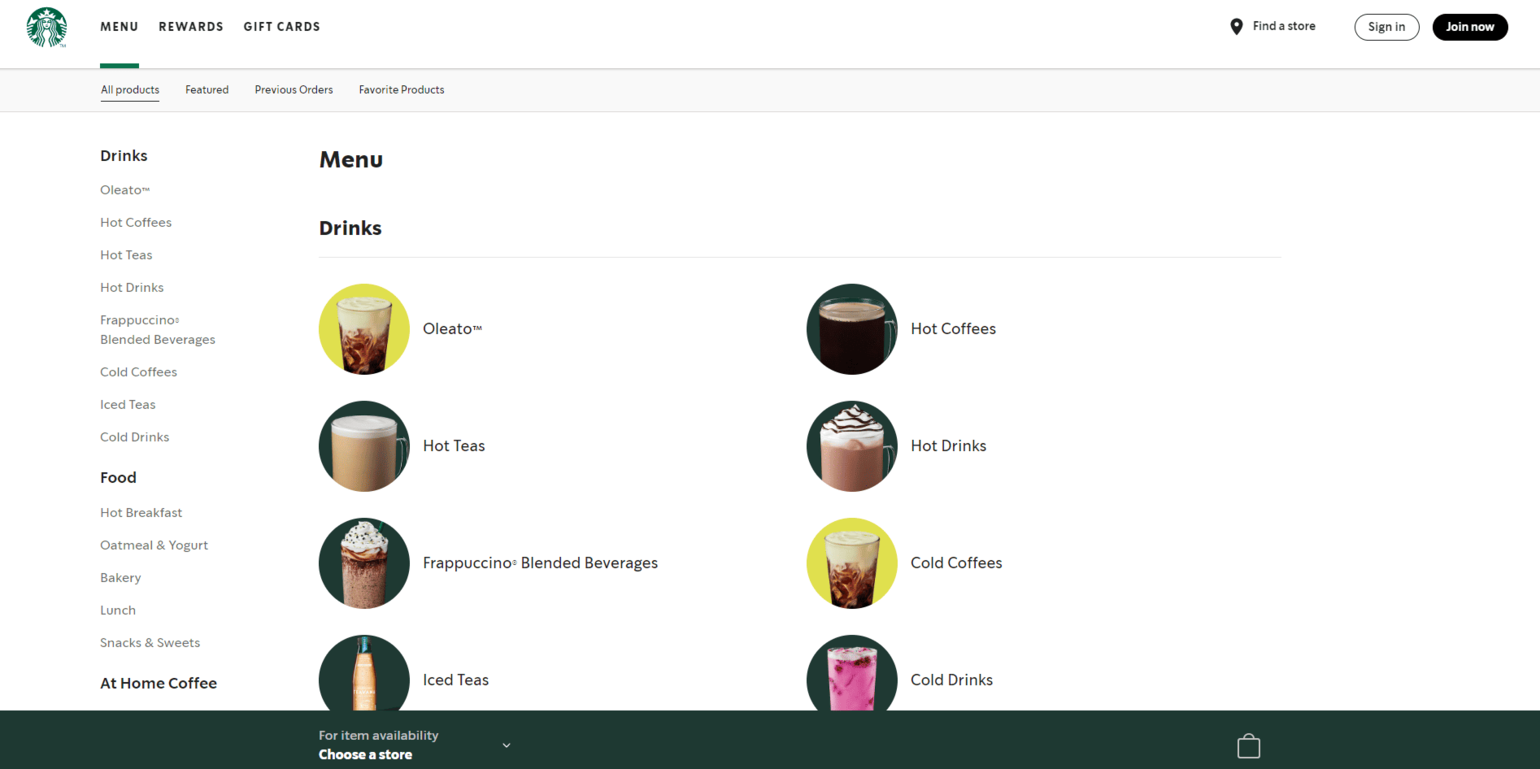
Task: Click the Hot Teas latte image
Action: (x=364, y=446)
